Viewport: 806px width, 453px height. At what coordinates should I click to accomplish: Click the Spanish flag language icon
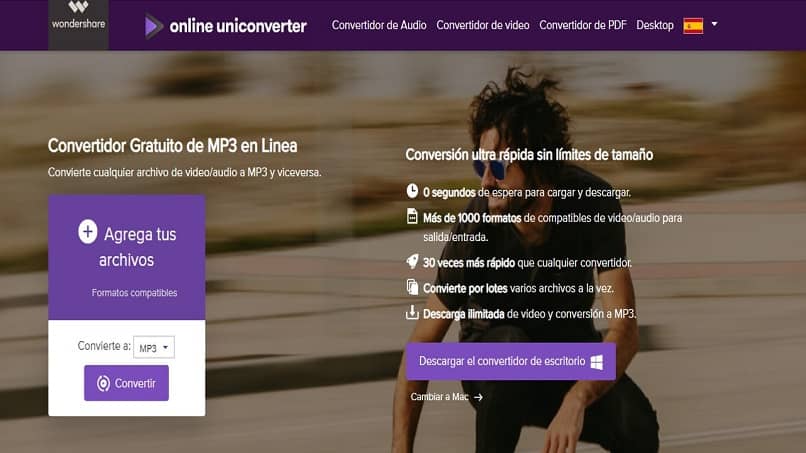(693, 26)
